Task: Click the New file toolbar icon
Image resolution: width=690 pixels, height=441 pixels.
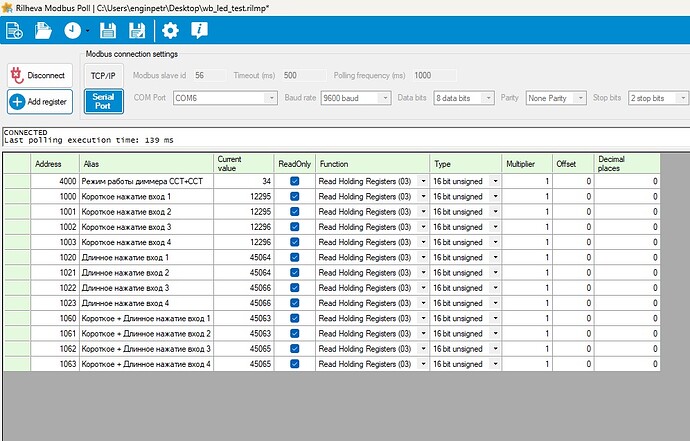Action: (14, 31)
